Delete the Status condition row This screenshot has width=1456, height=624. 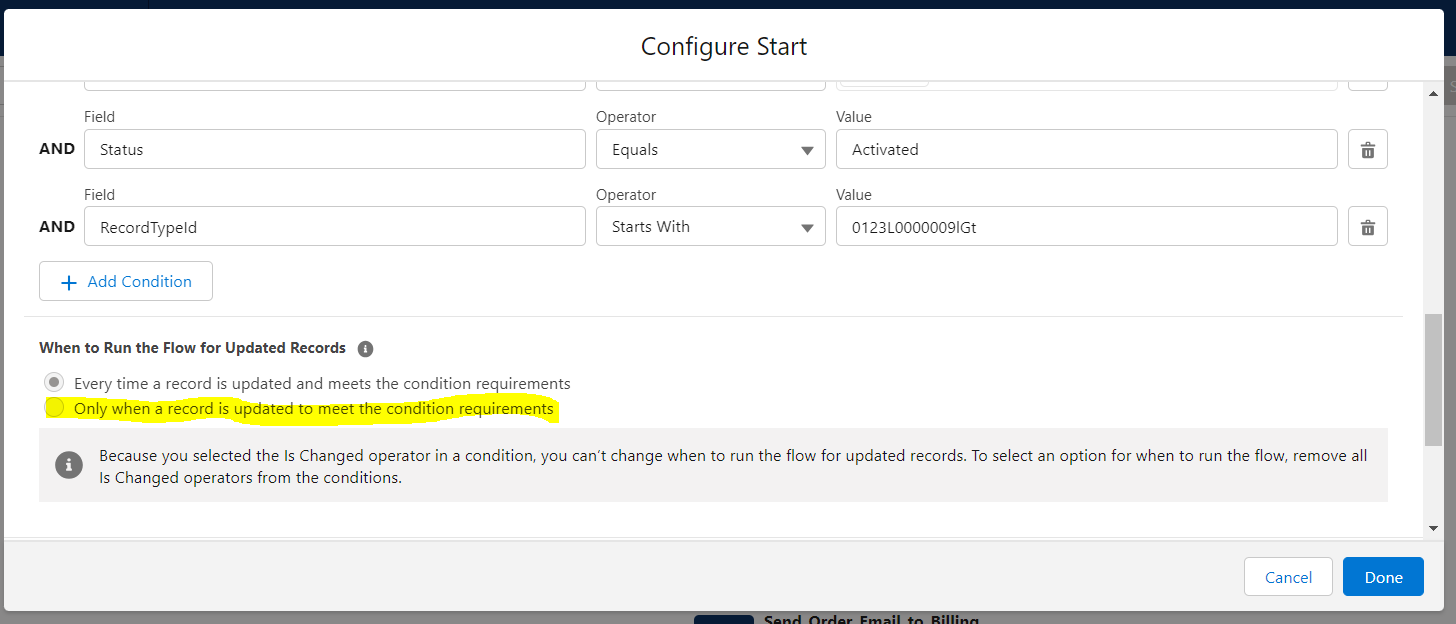pyautogui.click(x=1367, y=150)
